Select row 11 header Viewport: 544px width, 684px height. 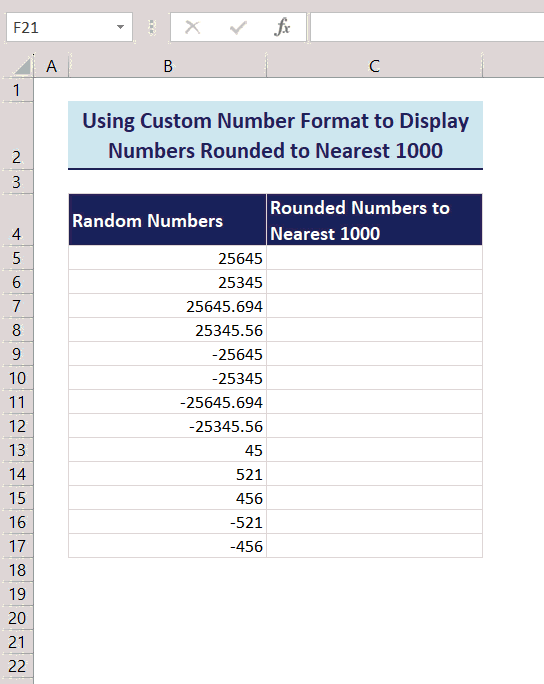click(x=17, y=402)
